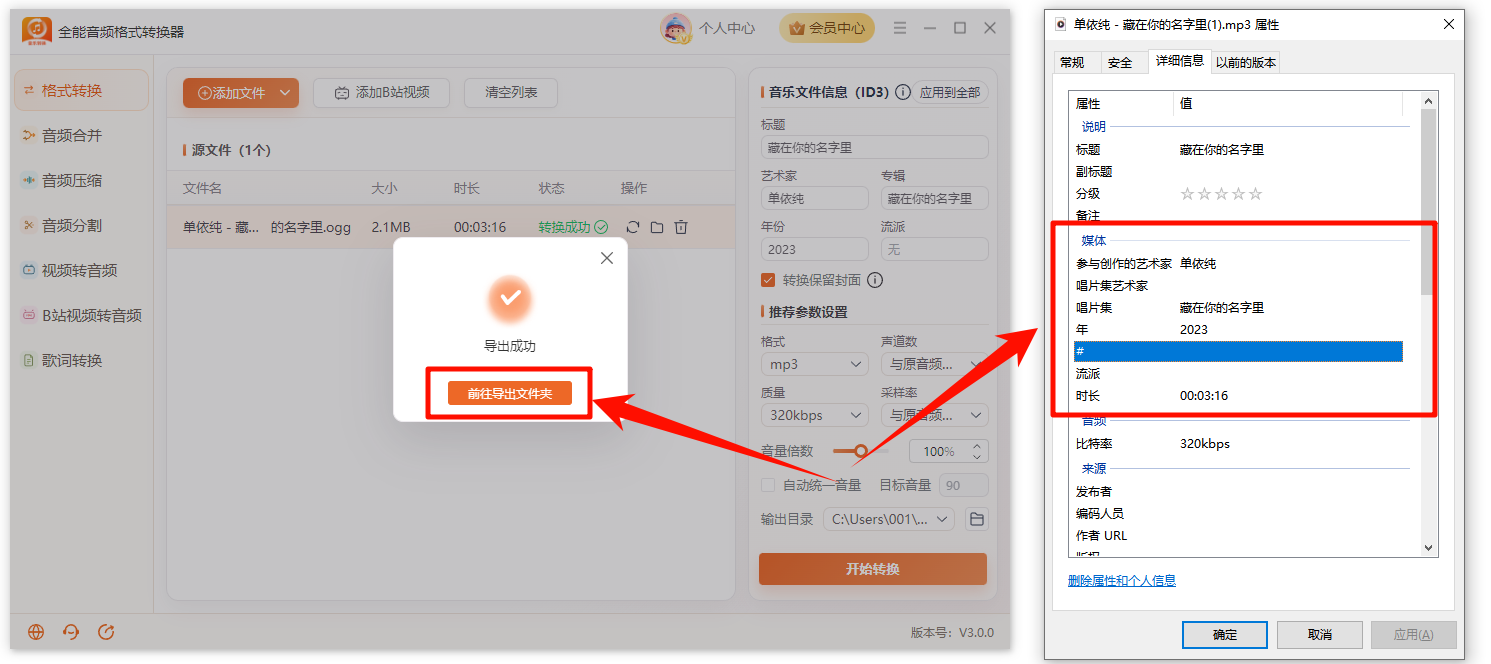The width and height of the screenshot is (1491, 664).
Task: Click 删除属性和个人信息 link
Action: [1122, 580]
